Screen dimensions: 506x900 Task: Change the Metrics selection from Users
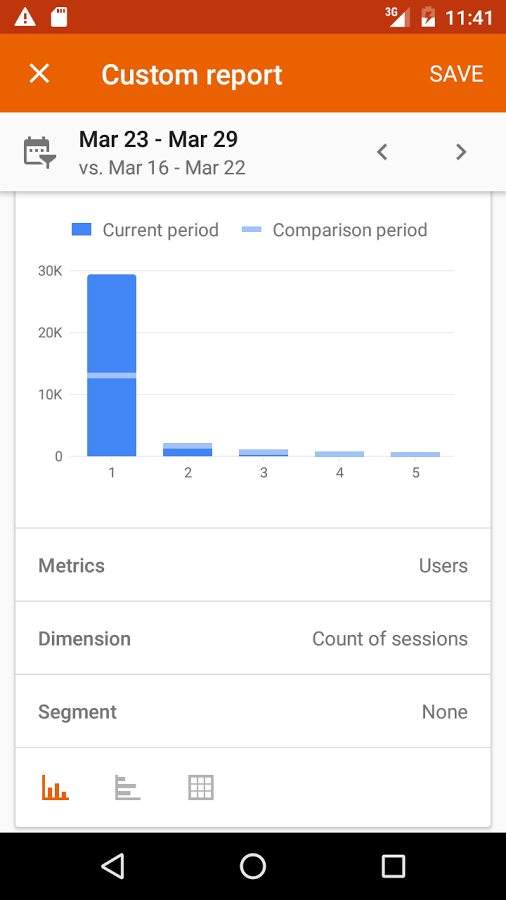click(253, 565)
